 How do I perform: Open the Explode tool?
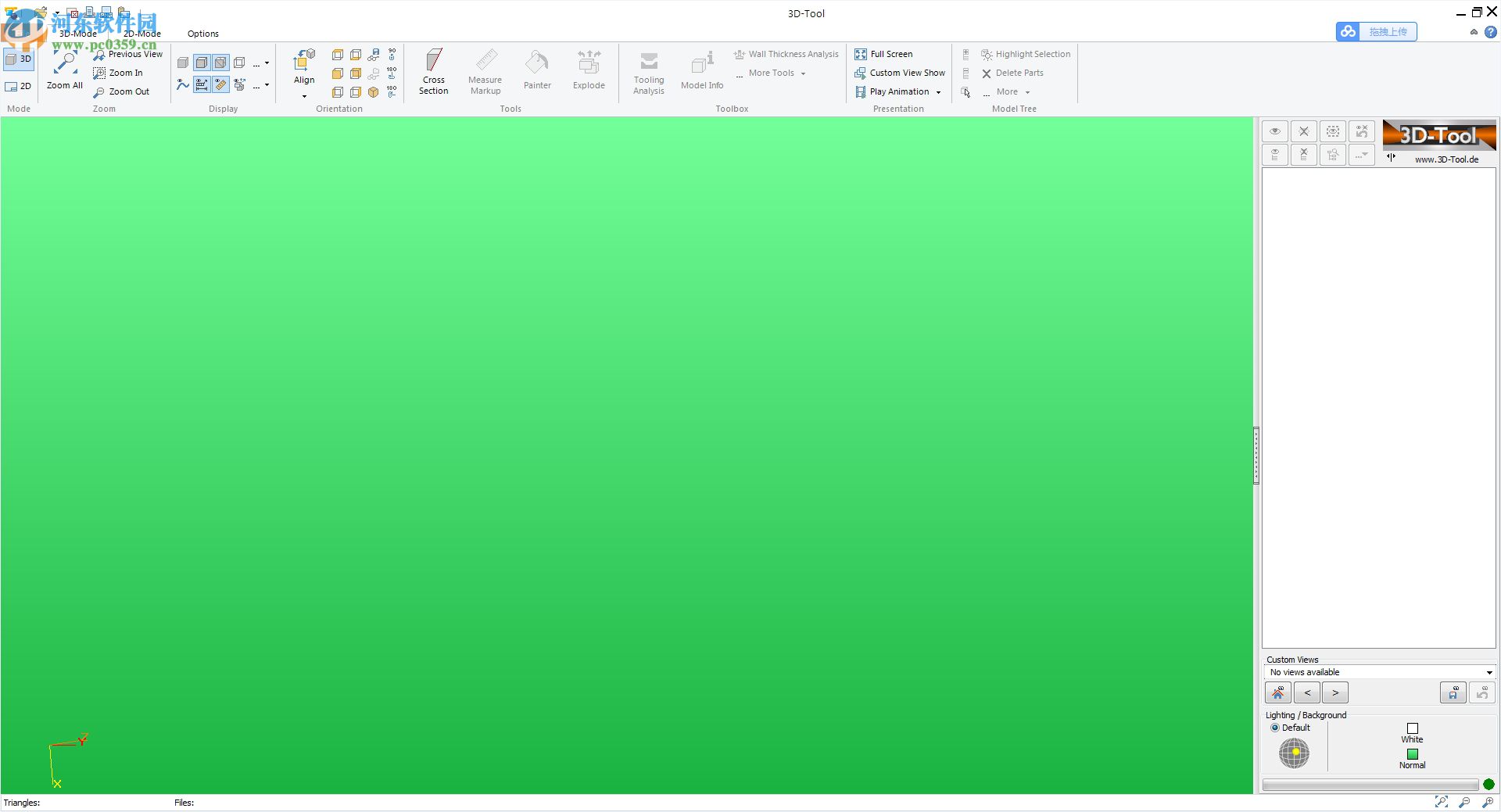[589, 70]
